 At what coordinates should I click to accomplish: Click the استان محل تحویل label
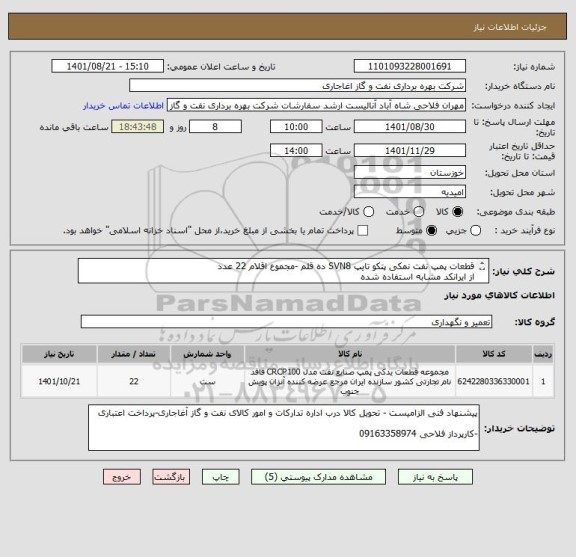tap(520, 173)
